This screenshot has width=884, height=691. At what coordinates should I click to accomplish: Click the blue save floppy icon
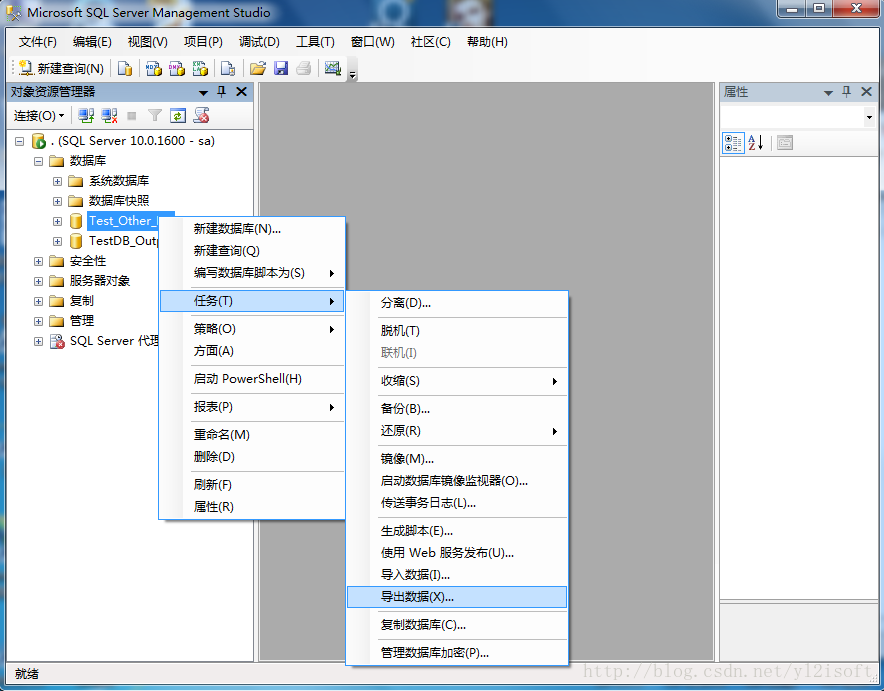[281, 68]
